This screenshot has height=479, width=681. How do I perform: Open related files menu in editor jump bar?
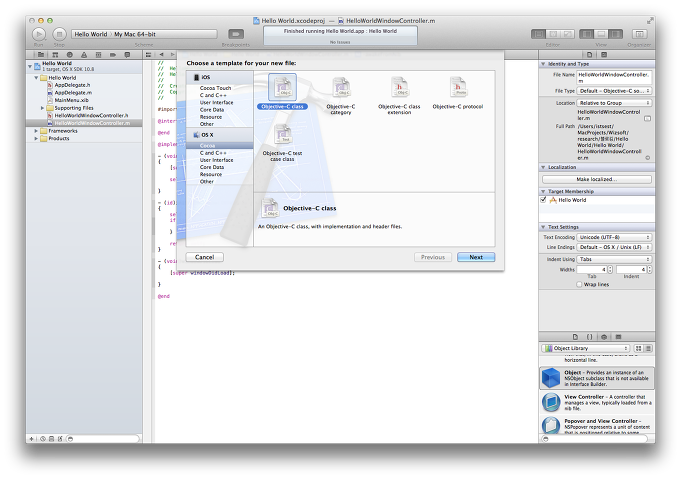149,55
